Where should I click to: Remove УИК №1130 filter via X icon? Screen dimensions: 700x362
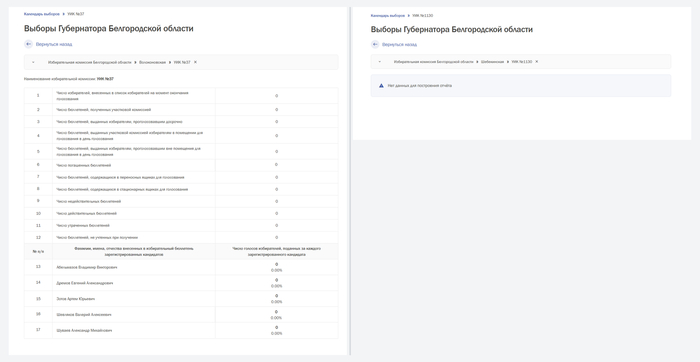tap(537, 62)
